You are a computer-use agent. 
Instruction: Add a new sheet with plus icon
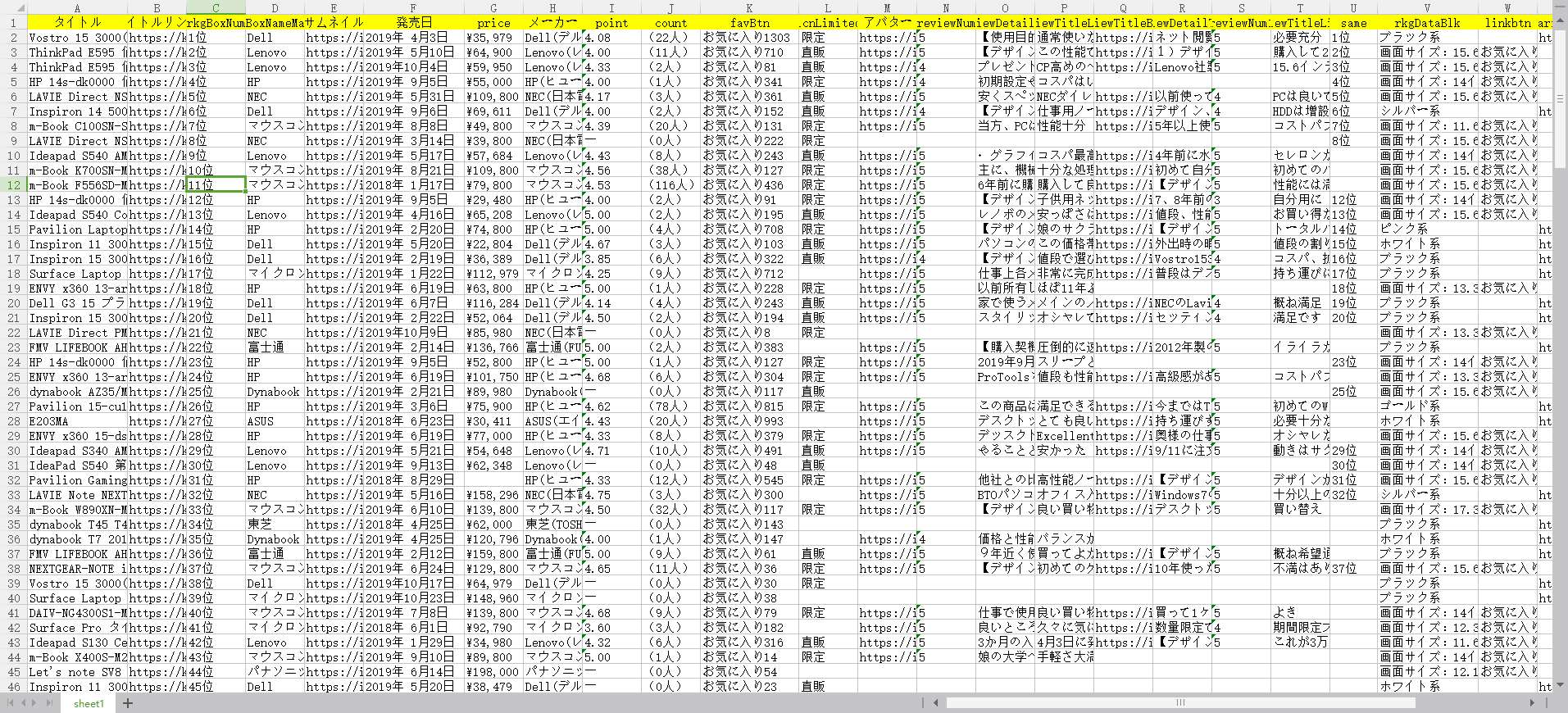128,703
